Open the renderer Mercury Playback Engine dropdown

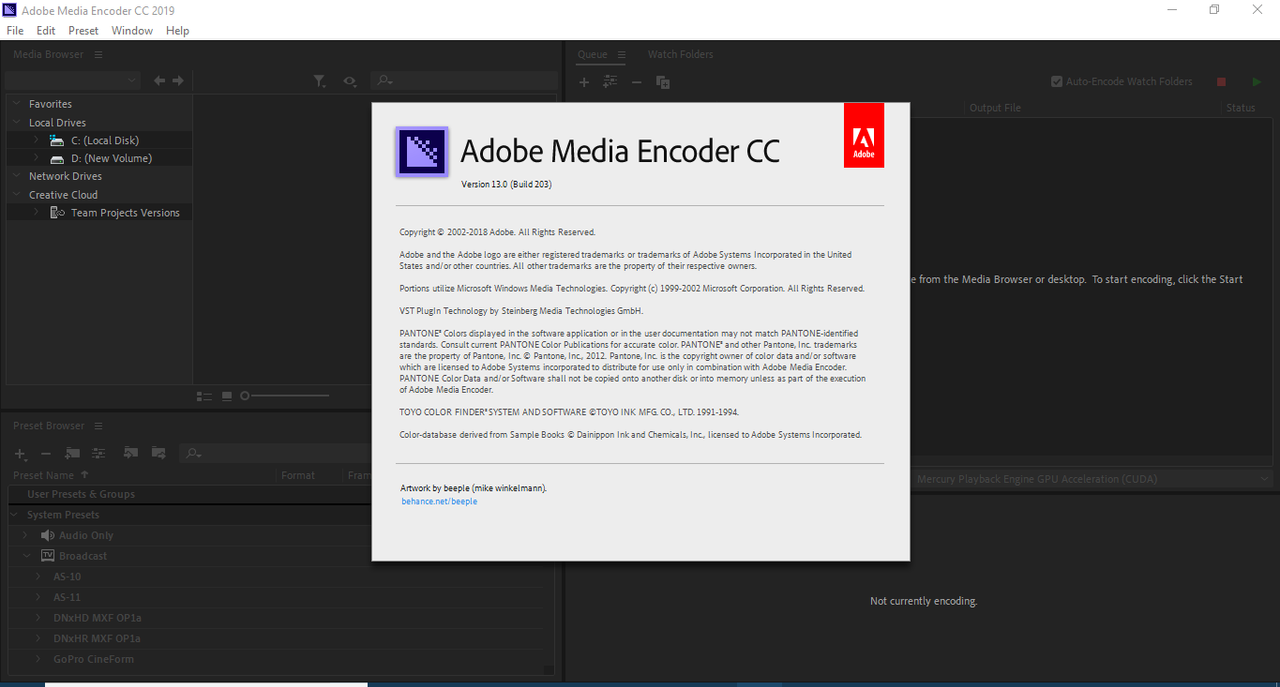1091,479
